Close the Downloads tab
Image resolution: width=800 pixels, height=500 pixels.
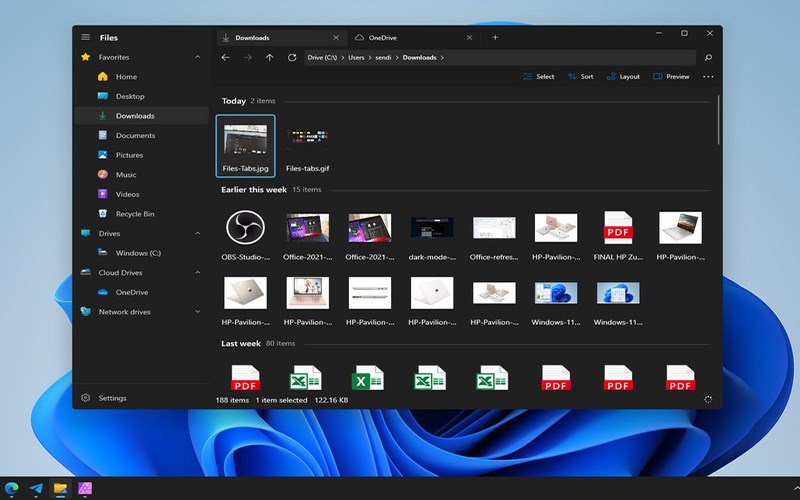(x=336, y=37)
